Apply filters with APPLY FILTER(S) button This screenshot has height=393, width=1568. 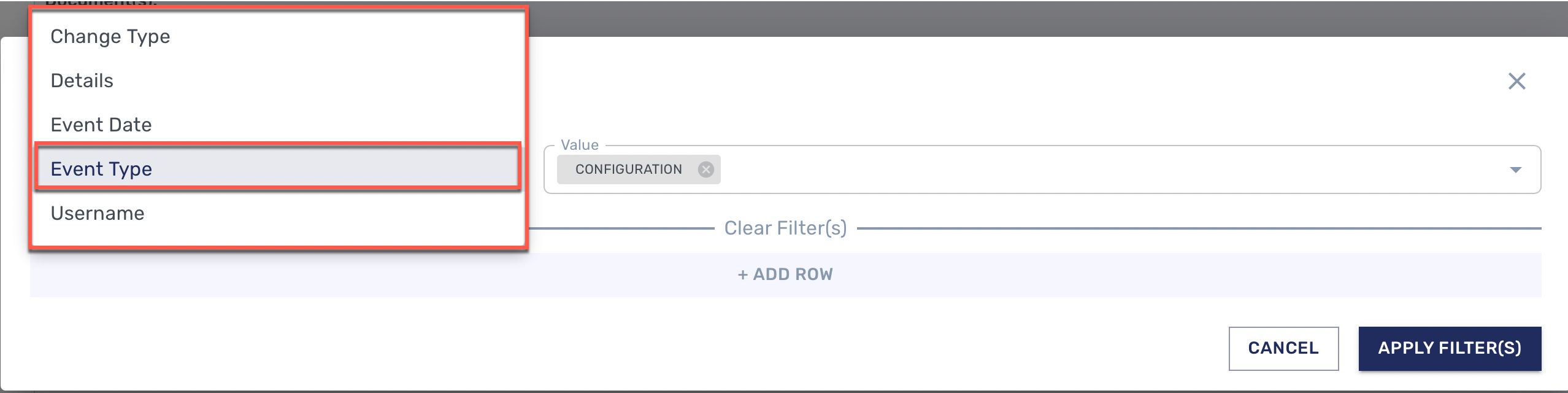[1450, 348]
